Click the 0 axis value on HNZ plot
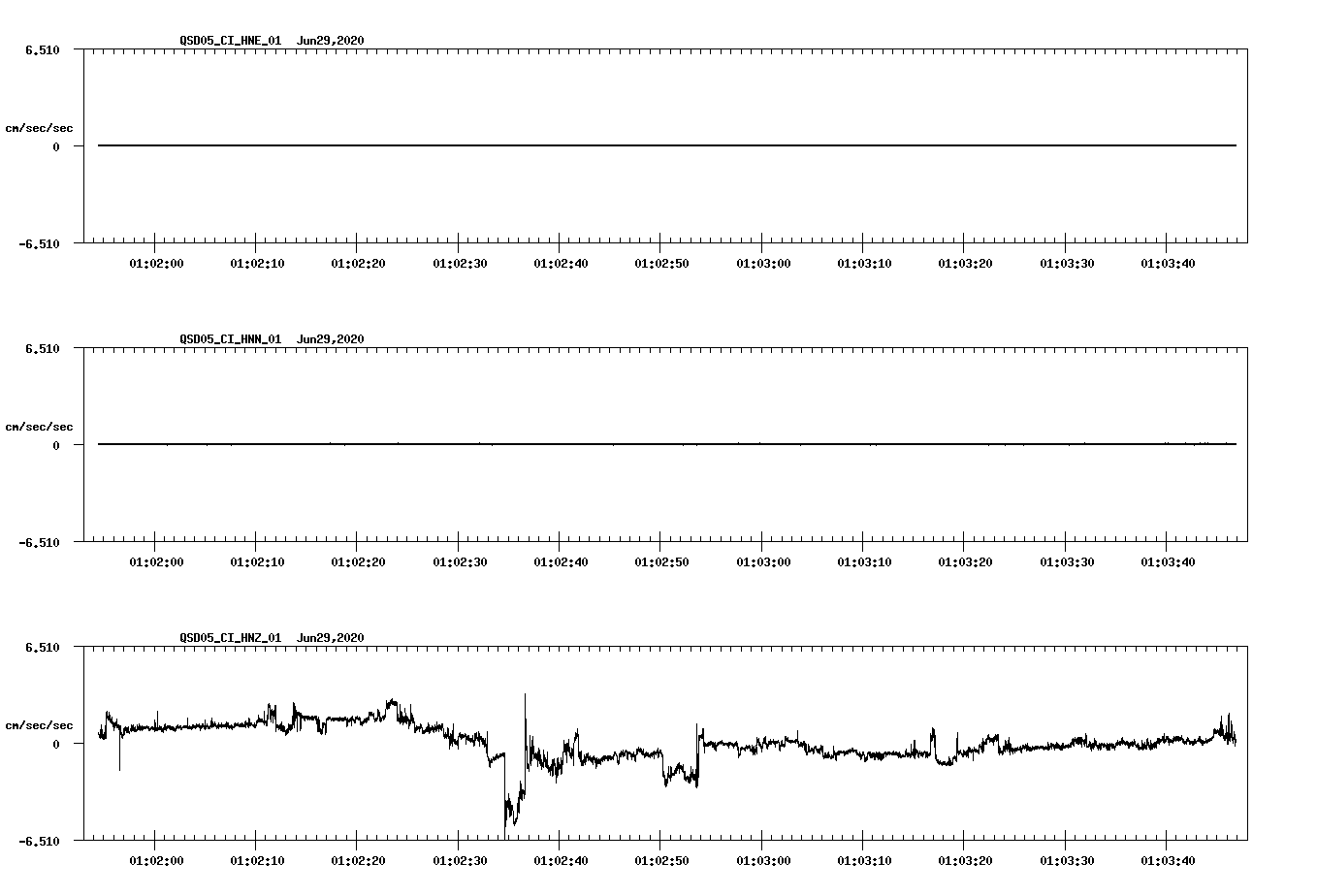1317x896 pixels. [56, 745]
